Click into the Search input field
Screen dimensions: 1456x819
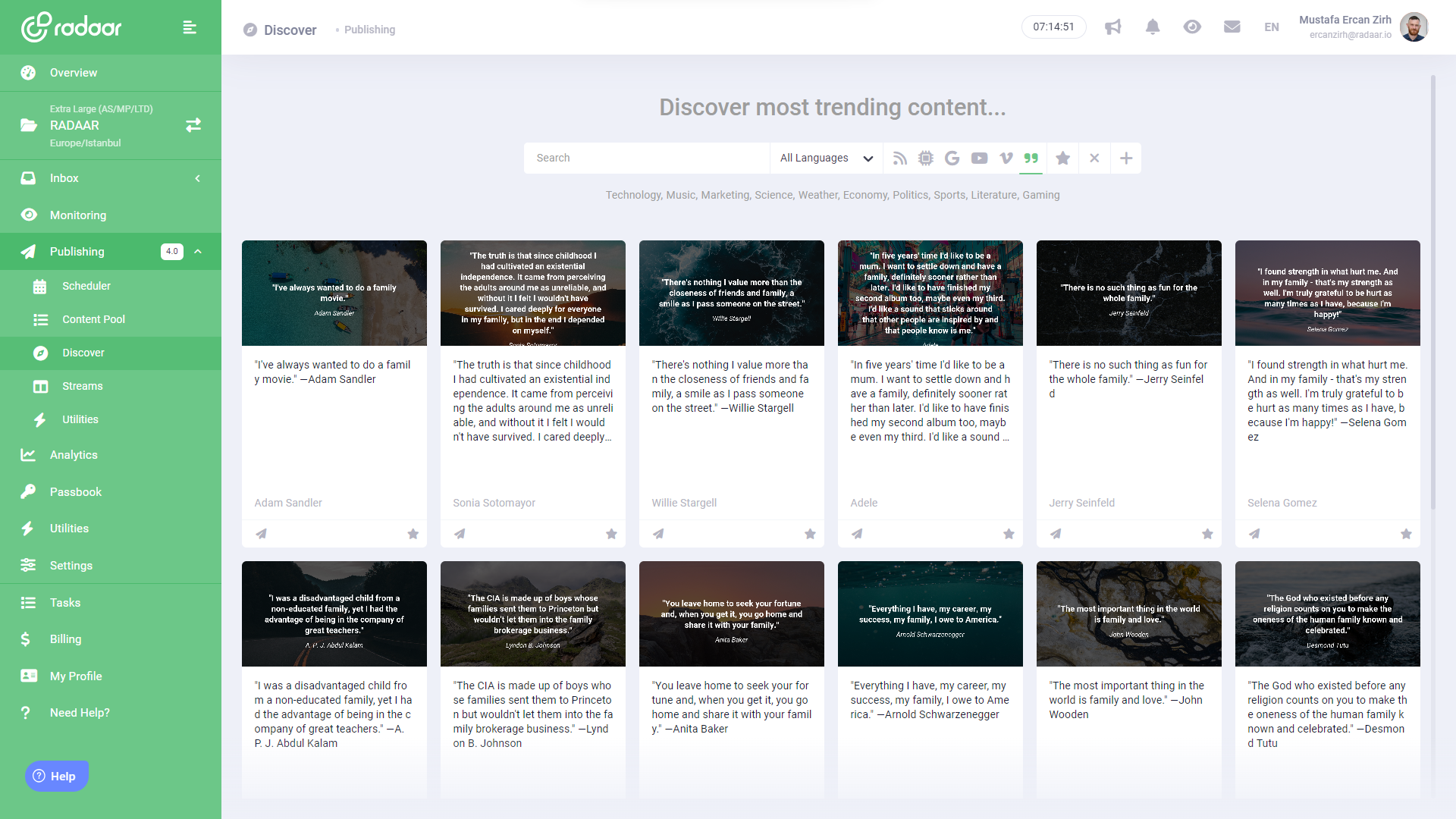646,158
